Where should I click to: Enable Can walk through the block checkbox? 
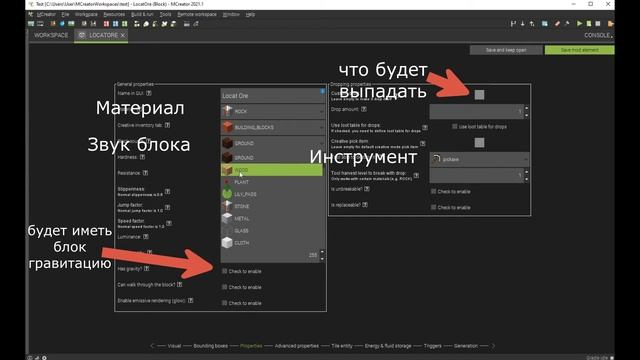[224, 287]
